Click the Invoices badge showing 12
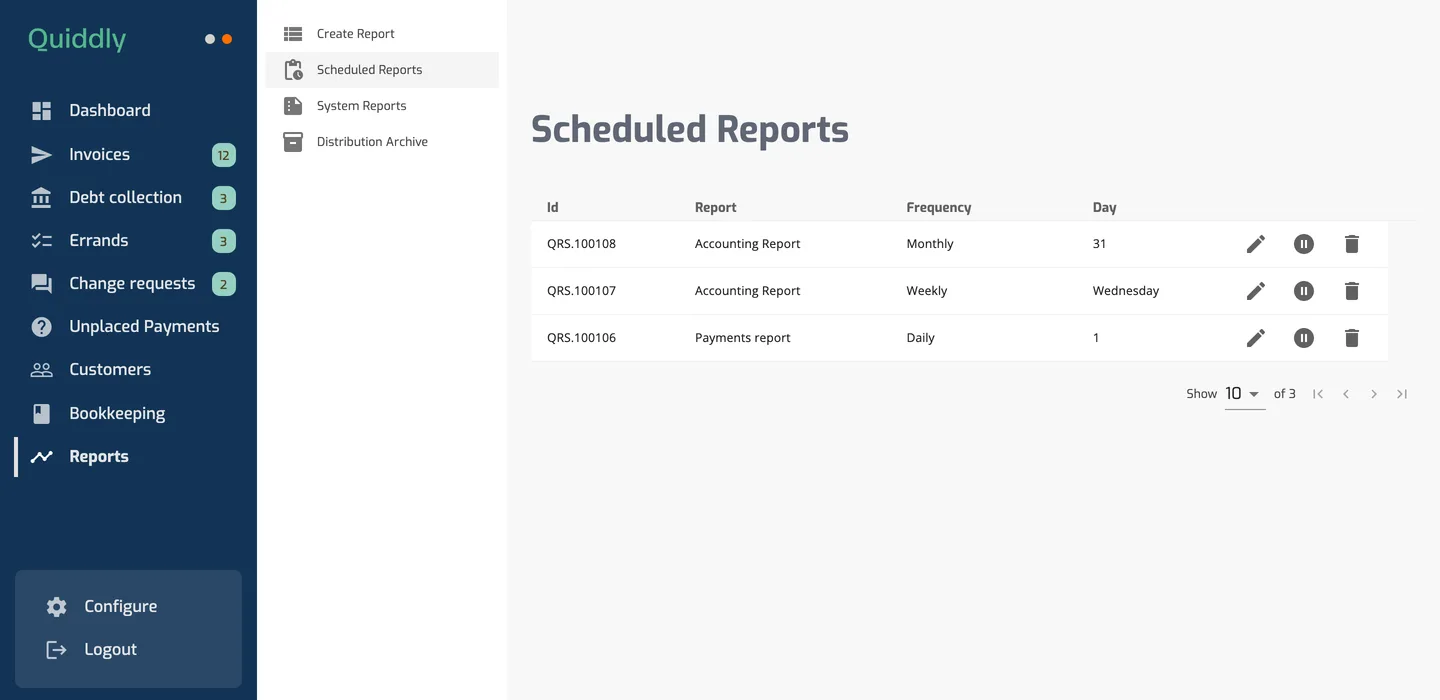This screenshot has height=700, width=1440. click(224, 155)
